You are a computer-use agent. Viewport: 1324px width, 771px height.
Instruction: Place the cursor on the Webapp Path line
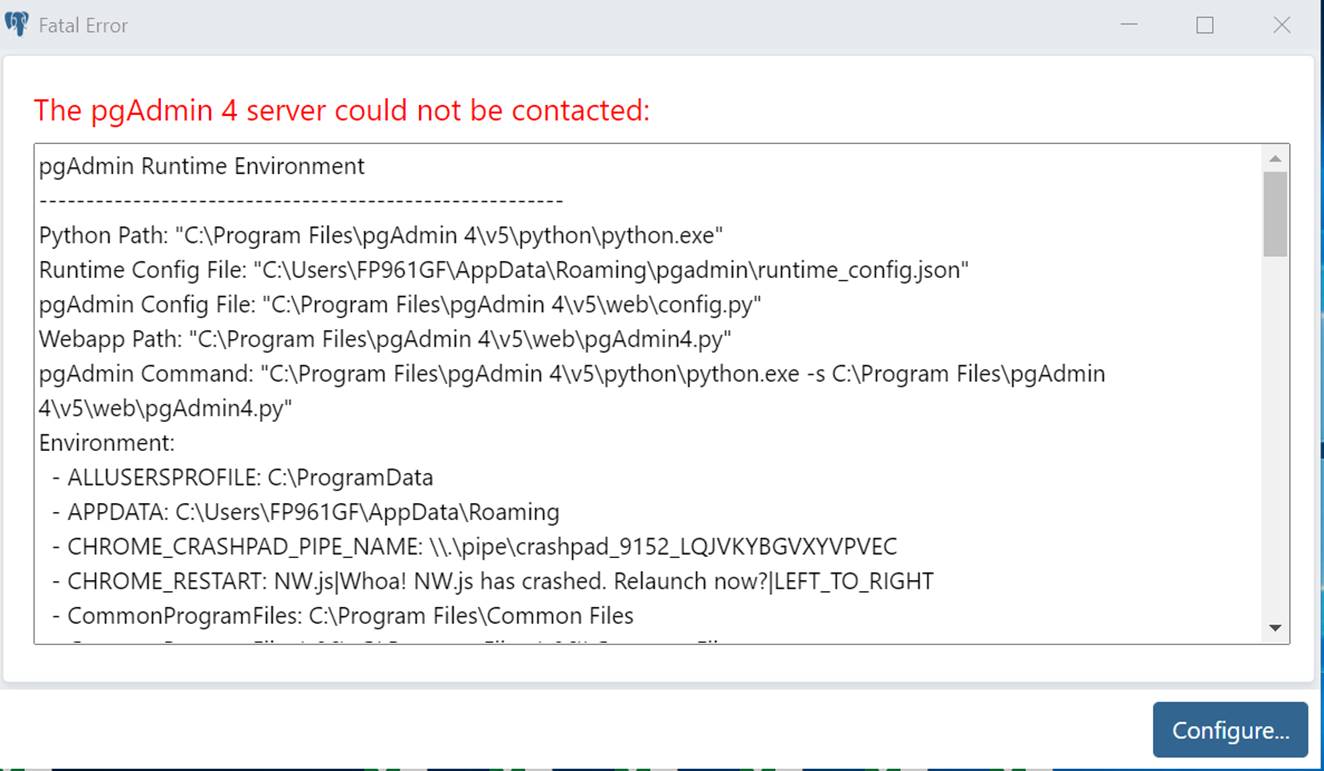(x=385, y=339)
